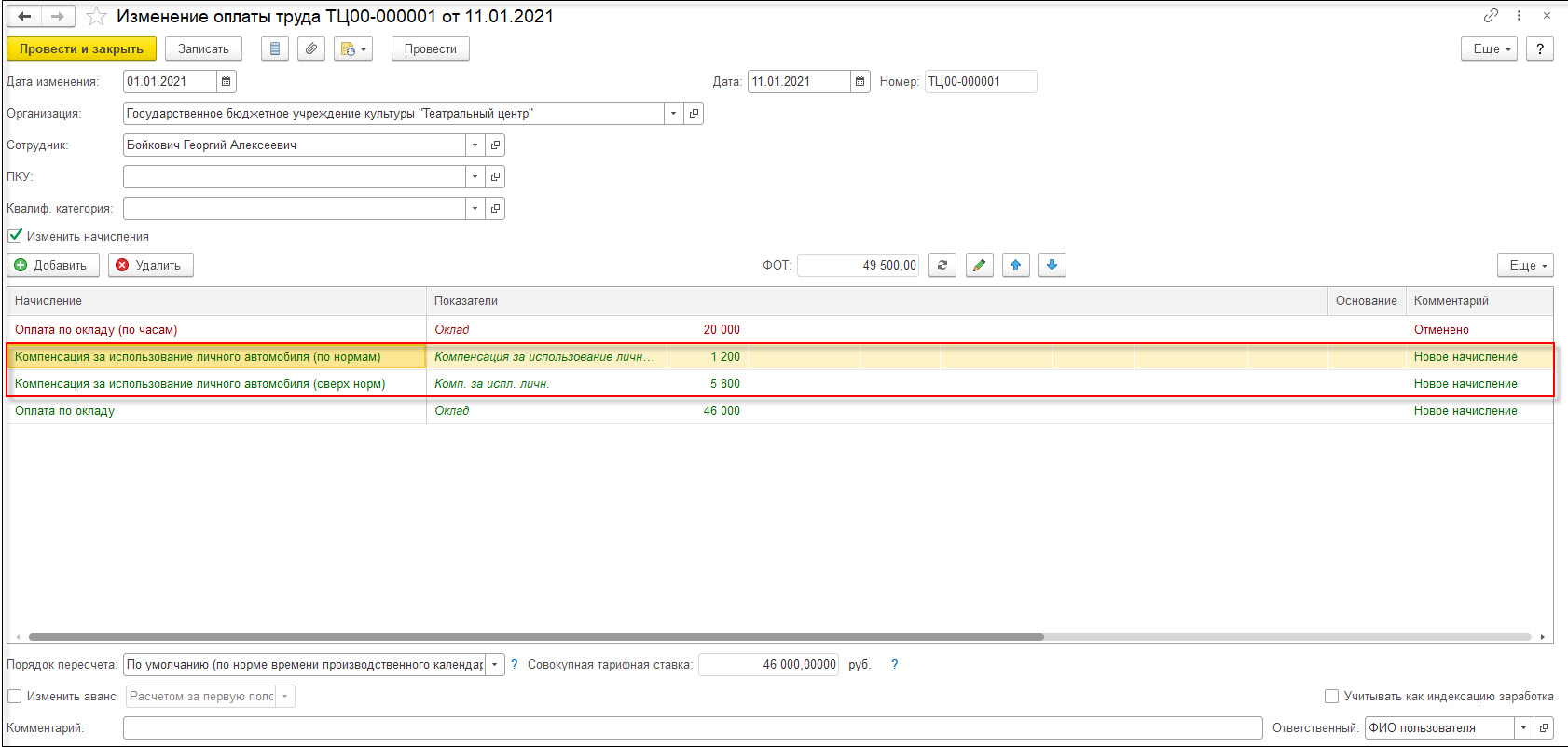Edit accrual with pencil icon
The image size is (1568, 747).
pos(979,265)
